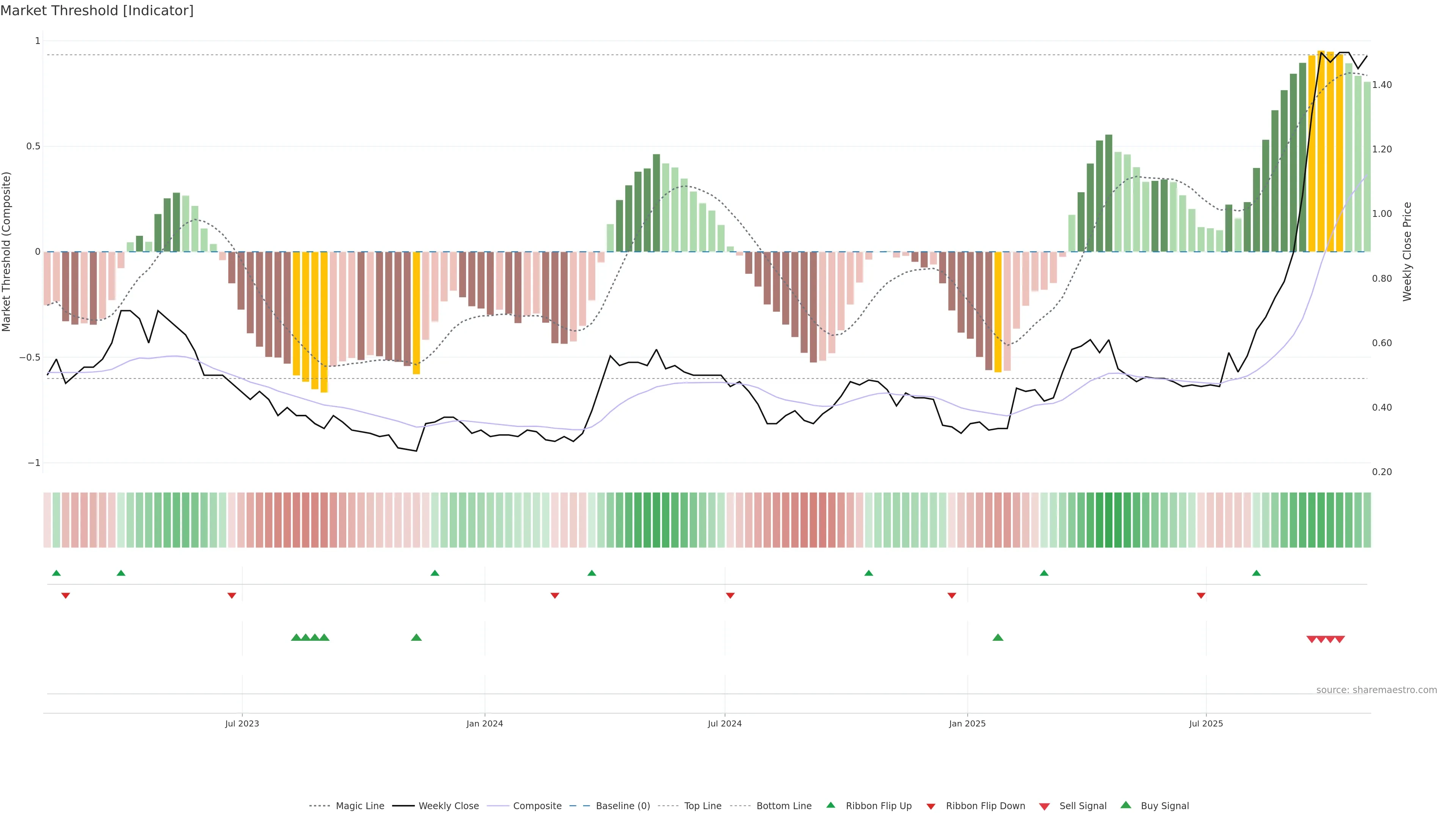This screenshot has height=819, width=1456.
Task: Click the first green ribbon flip up marker
Action: [x=56, y=573]
